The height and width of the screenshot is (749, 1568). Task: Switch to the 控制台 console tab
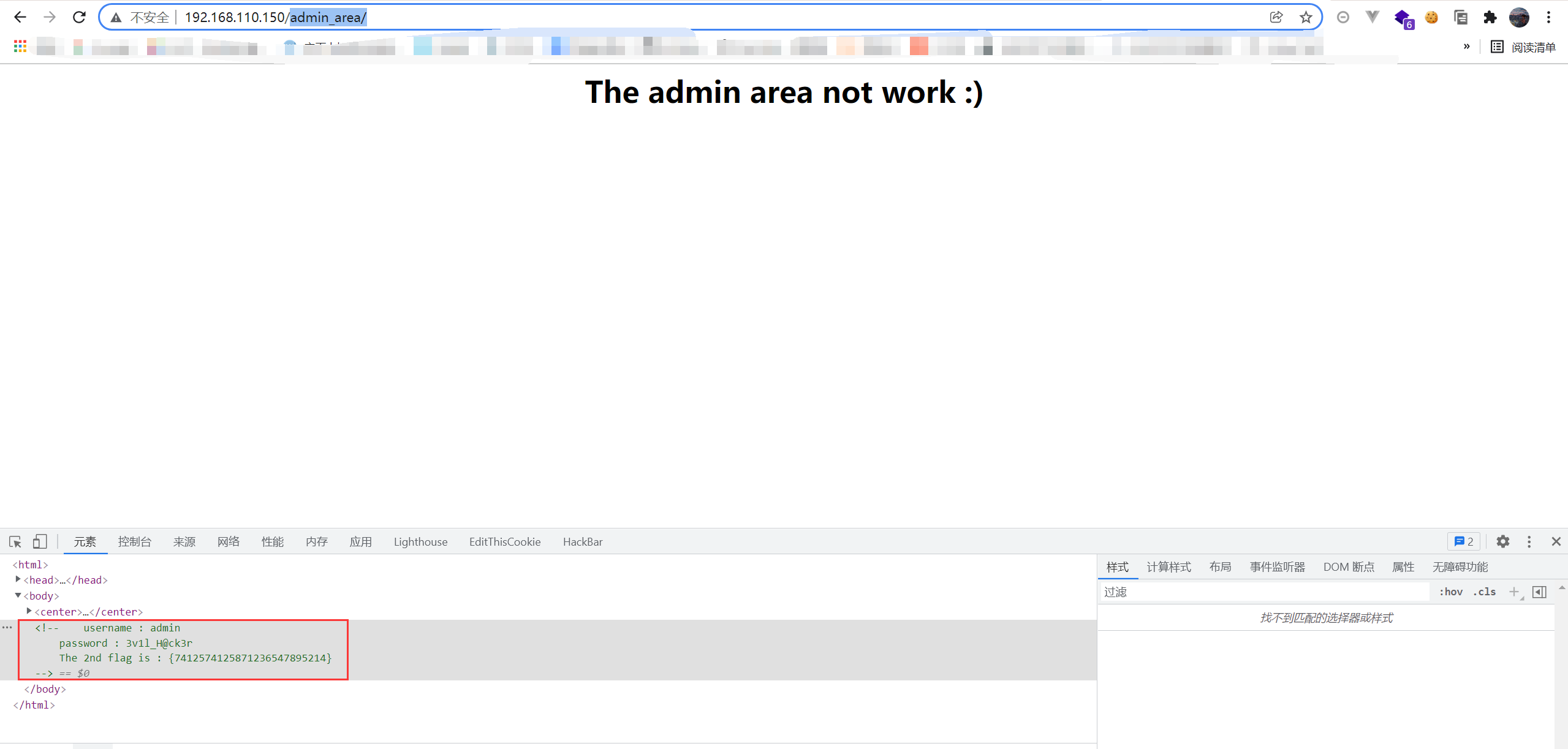pos(134,541)
